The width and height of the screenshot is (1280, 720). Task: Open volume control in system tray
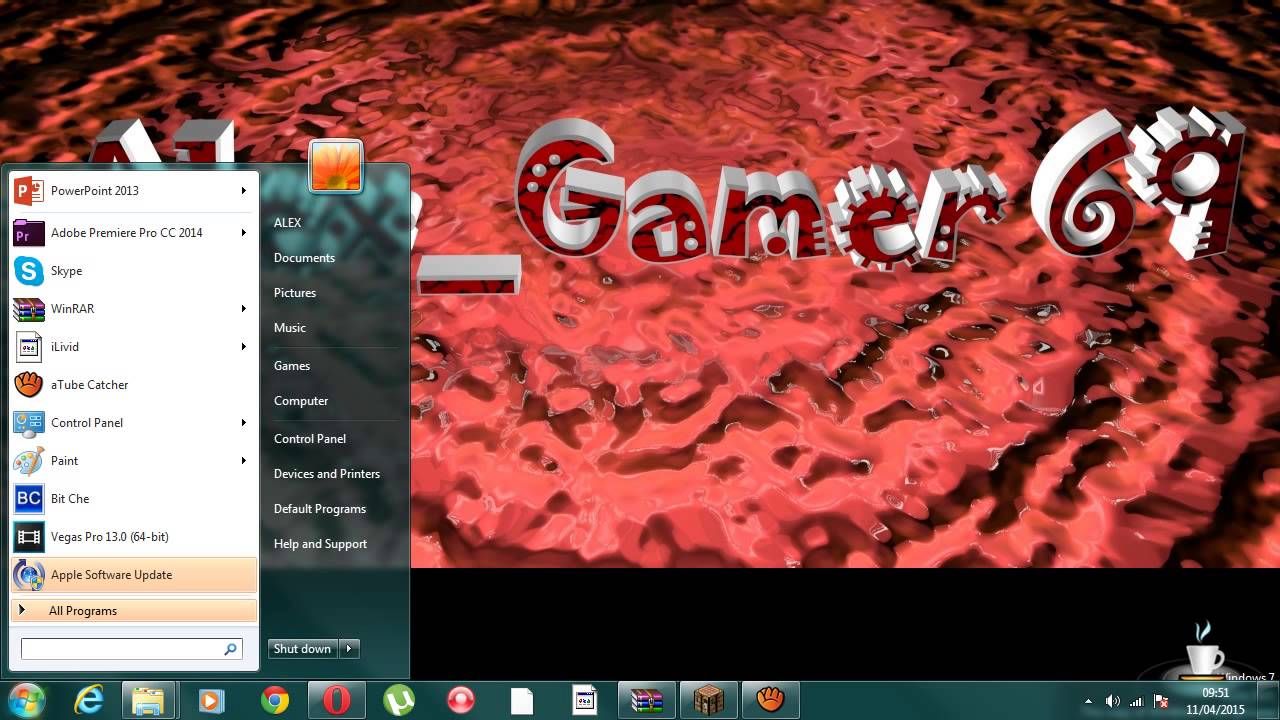[1112, 701]
